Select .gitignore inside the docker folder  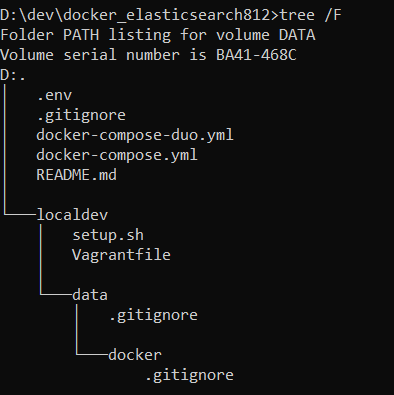coord(189,376)
